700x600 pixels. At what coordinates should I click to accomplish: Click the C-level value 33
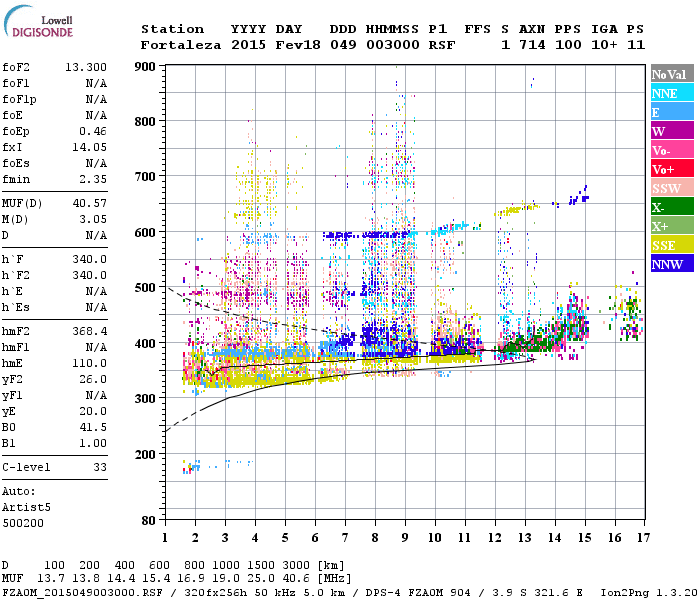(x=100, y=467)
